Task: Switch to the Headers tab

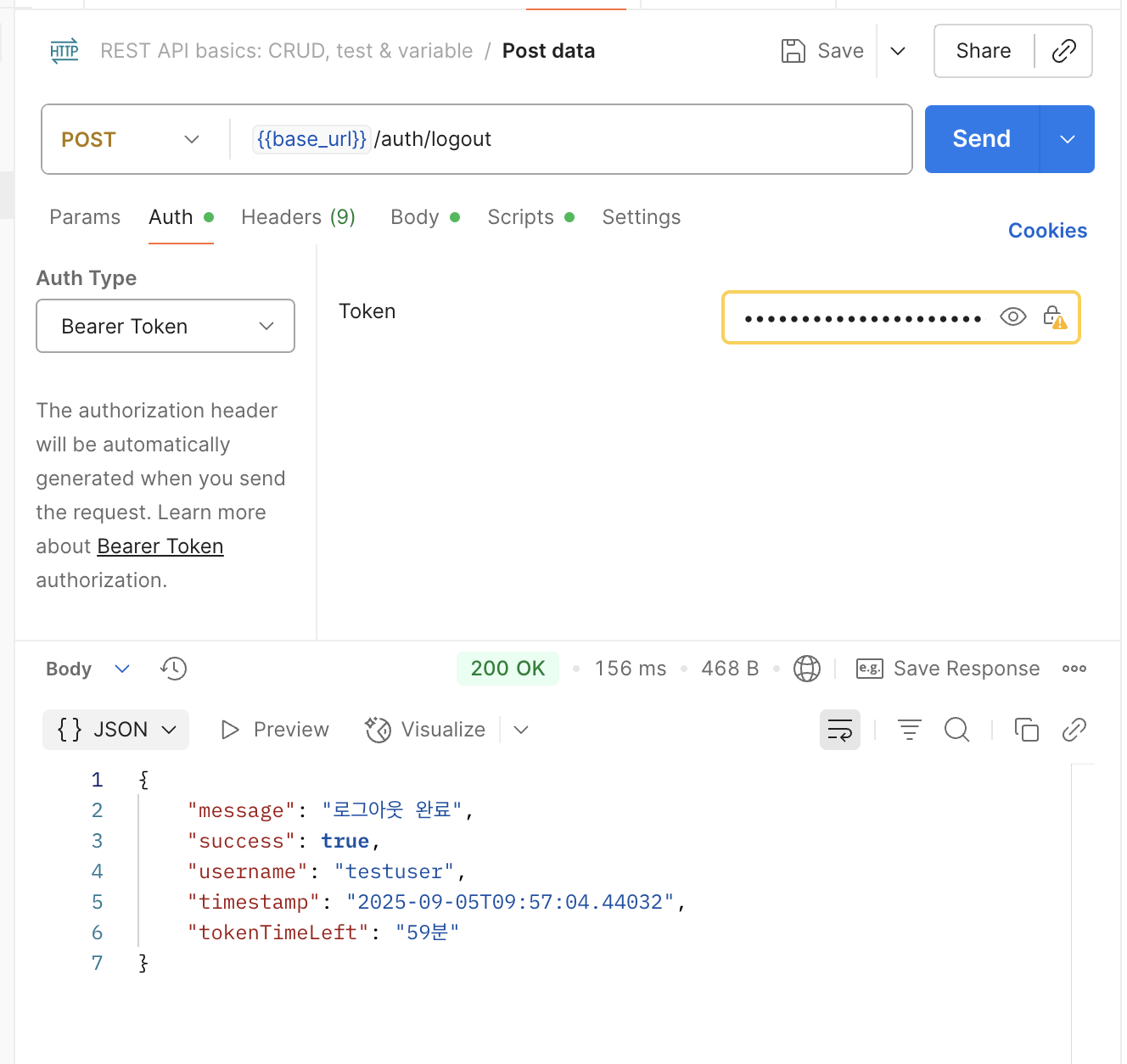Action: (298, 217)
